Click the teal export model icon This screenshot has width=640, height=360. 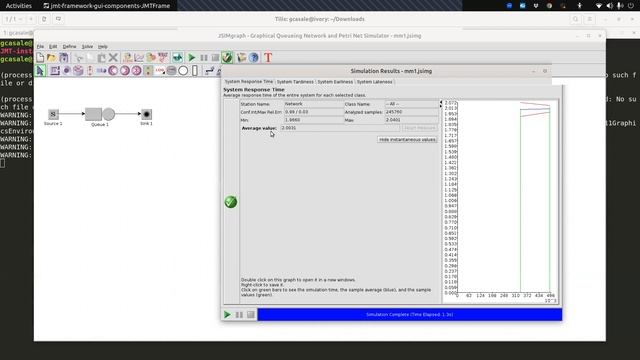177,58
